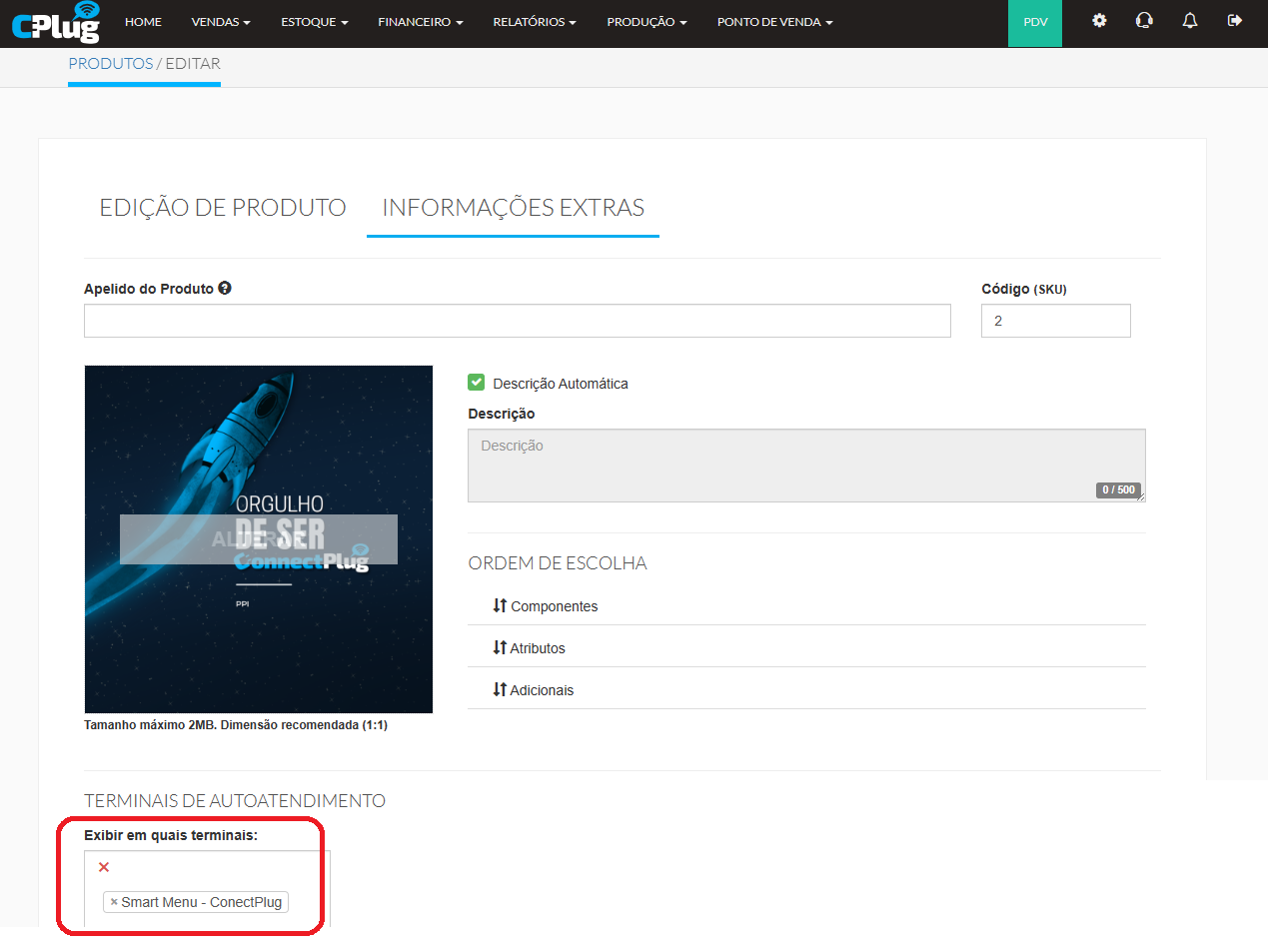Click the green PDV button
The height and width of the screenshot is (952, 1268).
point(1035,23)
